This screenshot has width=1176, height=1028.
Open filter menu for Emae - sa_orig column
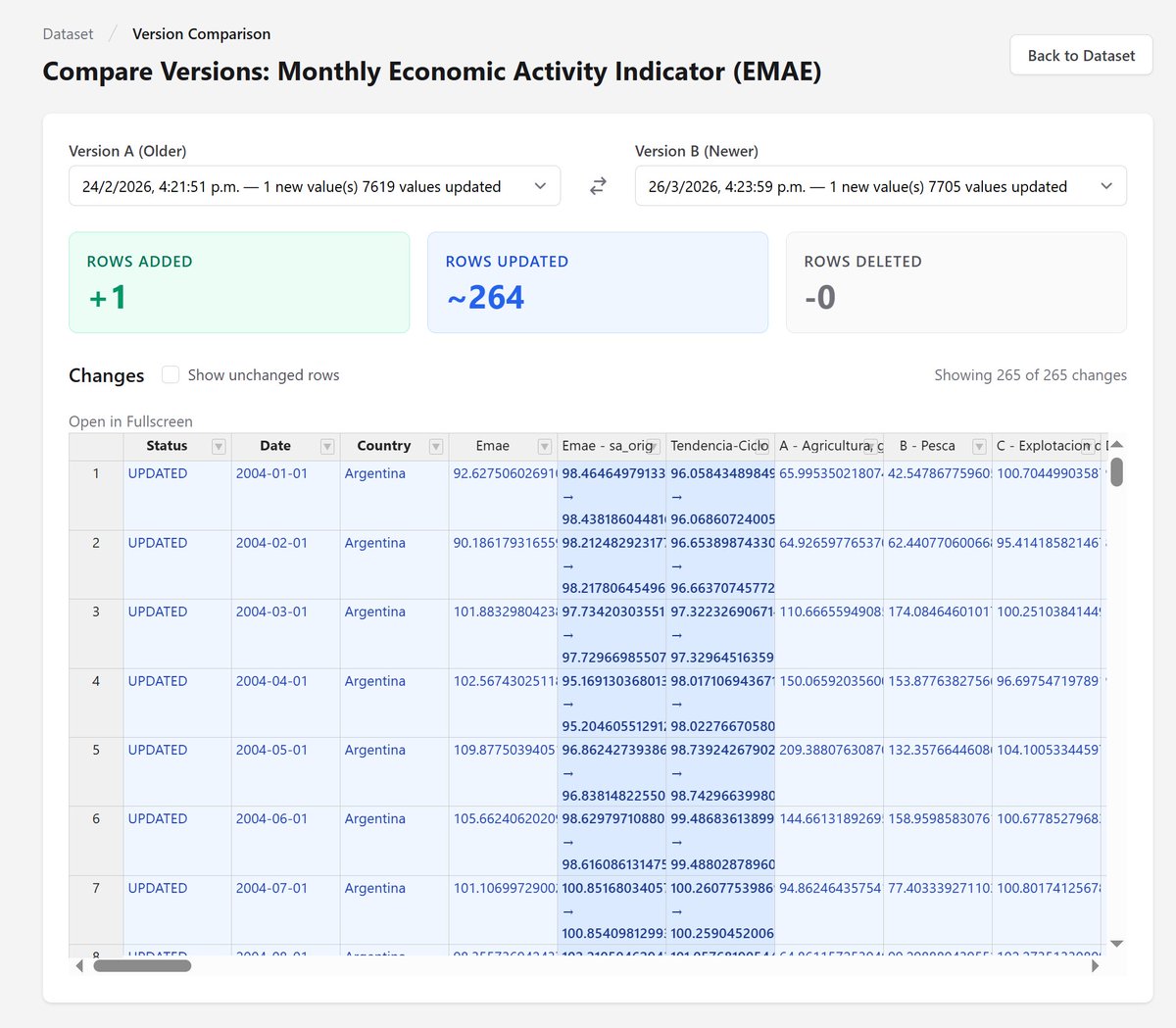(x=653, y=447)
